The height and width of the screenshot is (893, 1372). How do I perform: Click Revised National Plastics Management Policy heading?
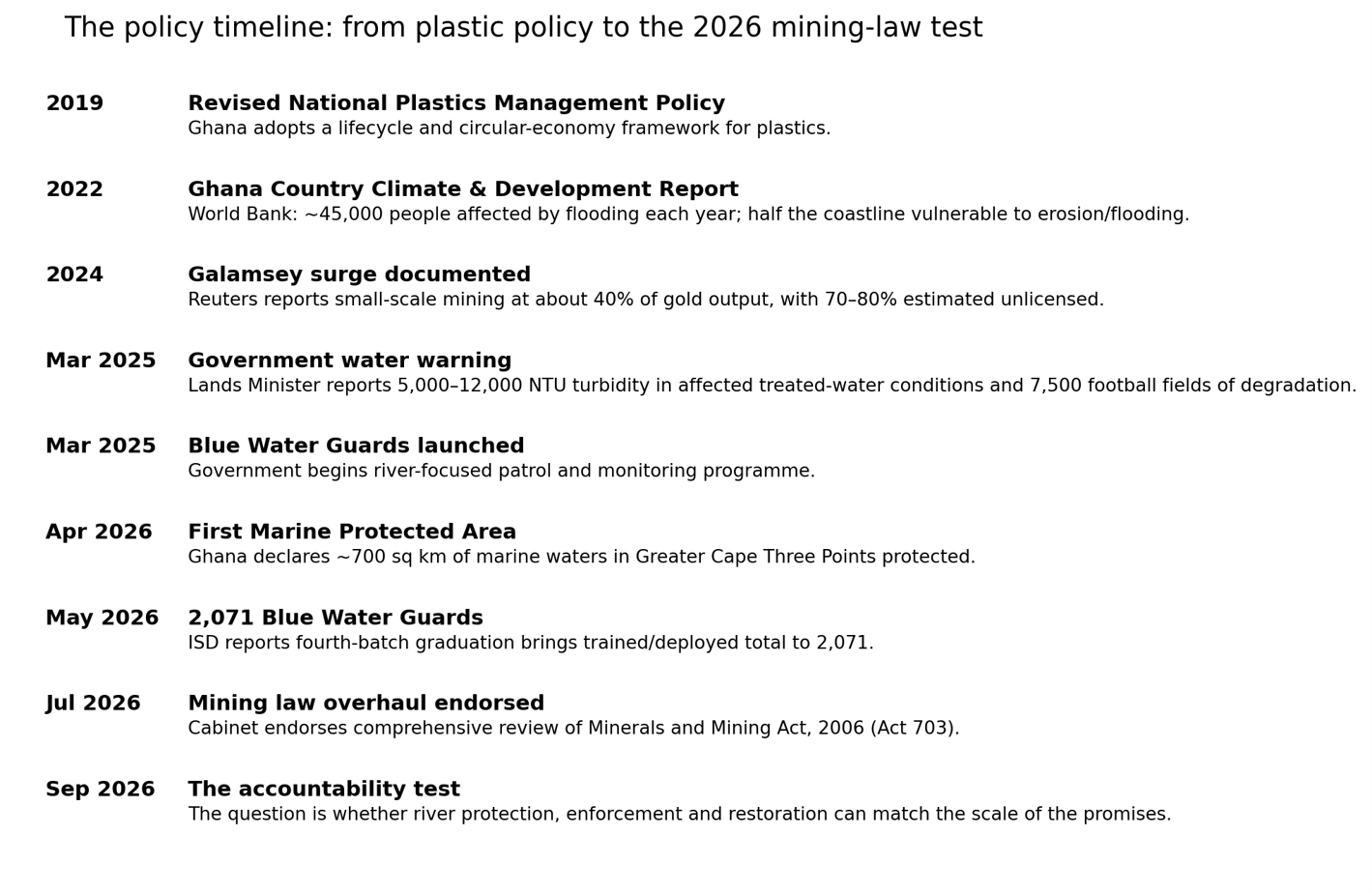pos(456,103)
